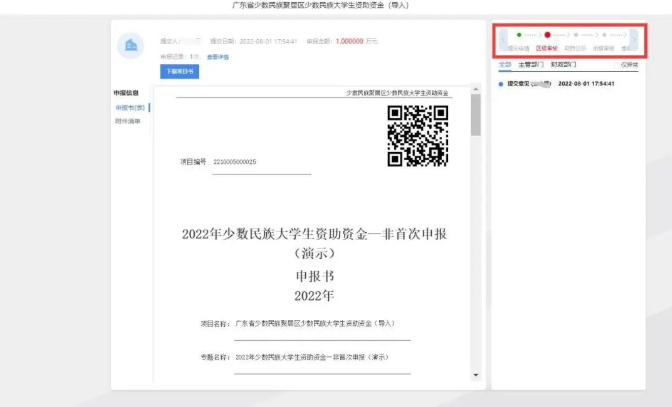Switch to the 主管部门 tab
672x407 pixels.
coord(531,64)
